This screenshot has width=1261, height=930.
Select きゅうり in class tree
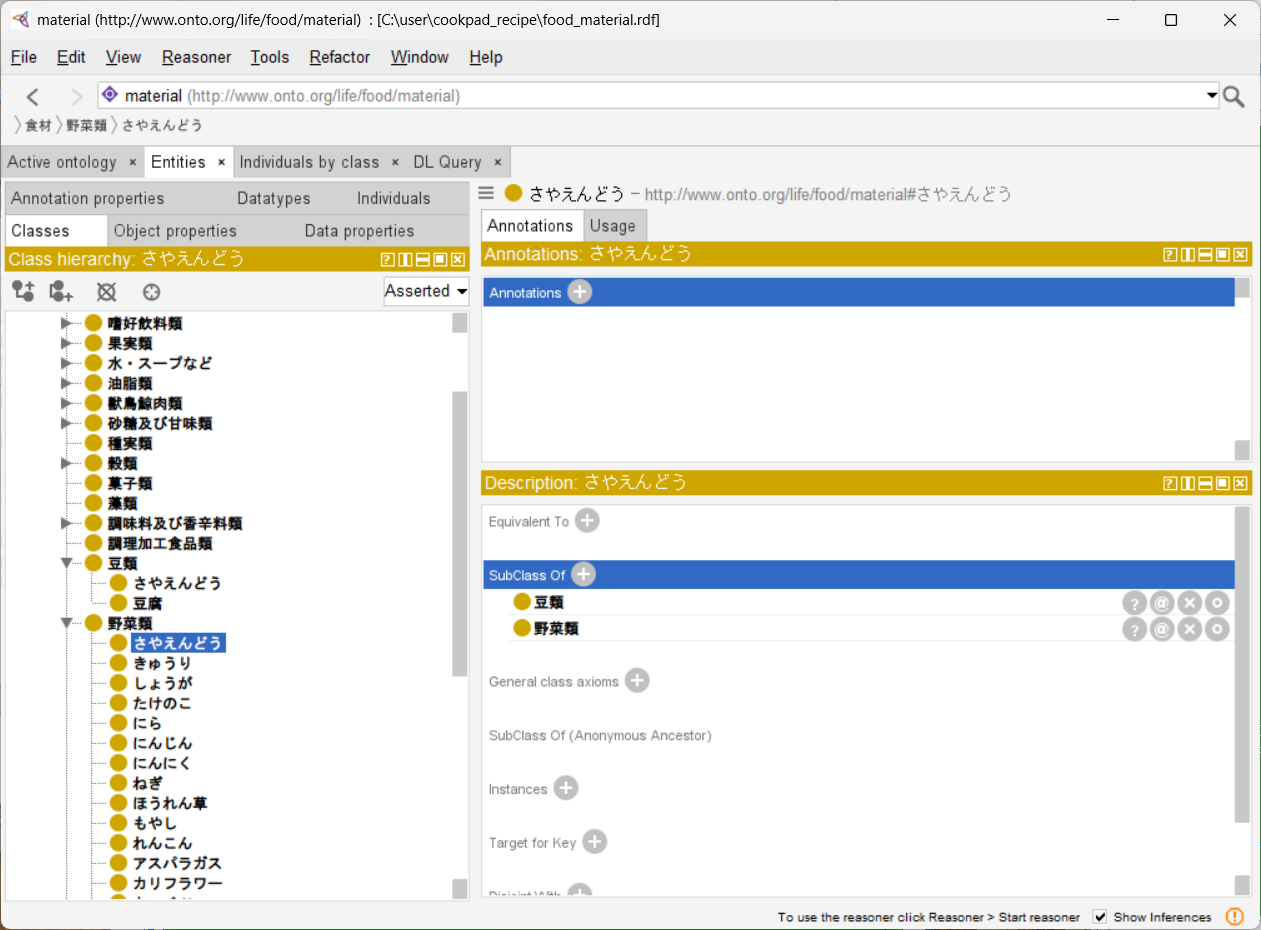coord(162,663)
